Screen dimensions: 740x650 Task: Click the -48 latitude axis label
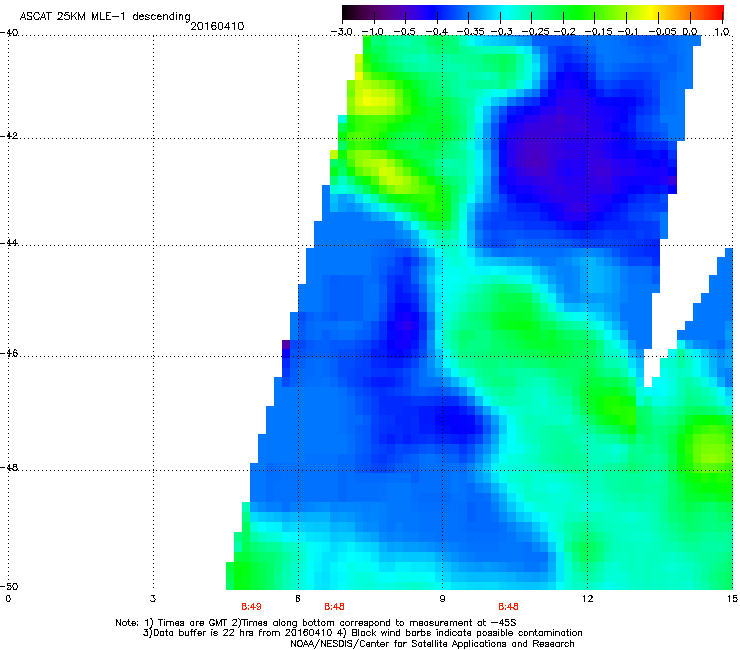click(9, 467)
